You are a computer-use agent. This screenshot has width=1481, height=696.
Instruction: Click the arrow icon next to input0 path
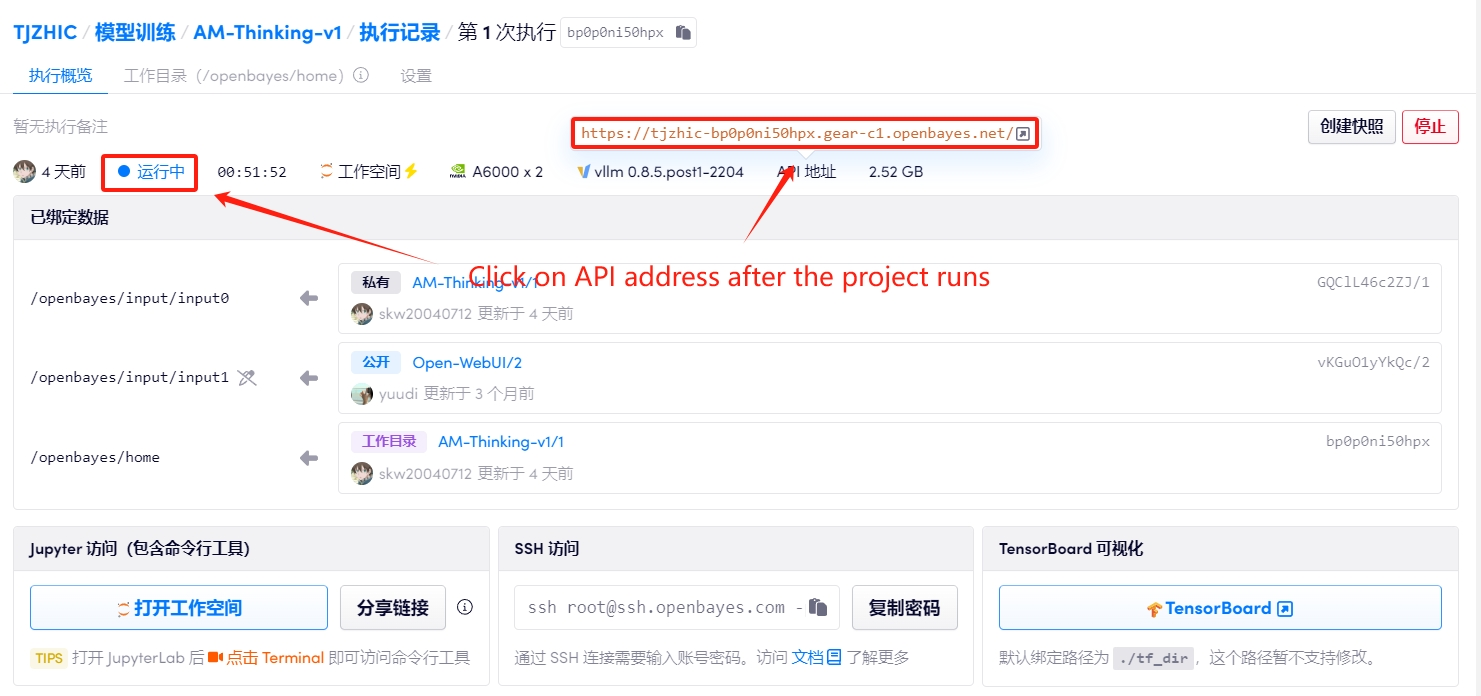(309, 298)
